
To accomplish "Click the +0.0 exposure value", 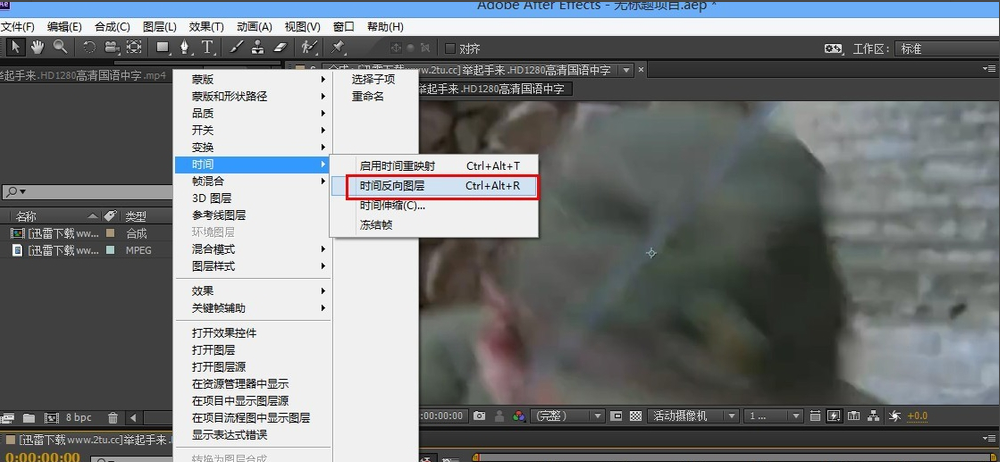I will point(917,416).
